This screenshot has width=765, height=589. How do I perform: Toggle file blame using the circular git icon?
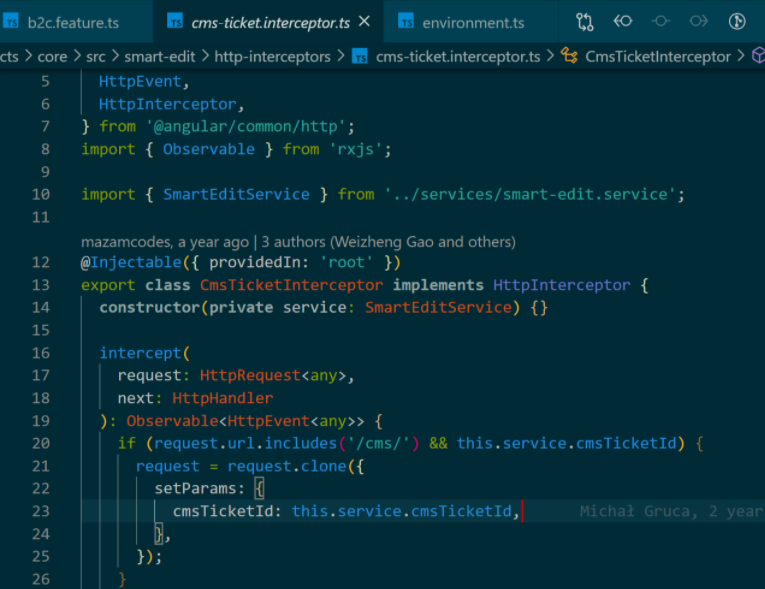[x=737, y=21]
